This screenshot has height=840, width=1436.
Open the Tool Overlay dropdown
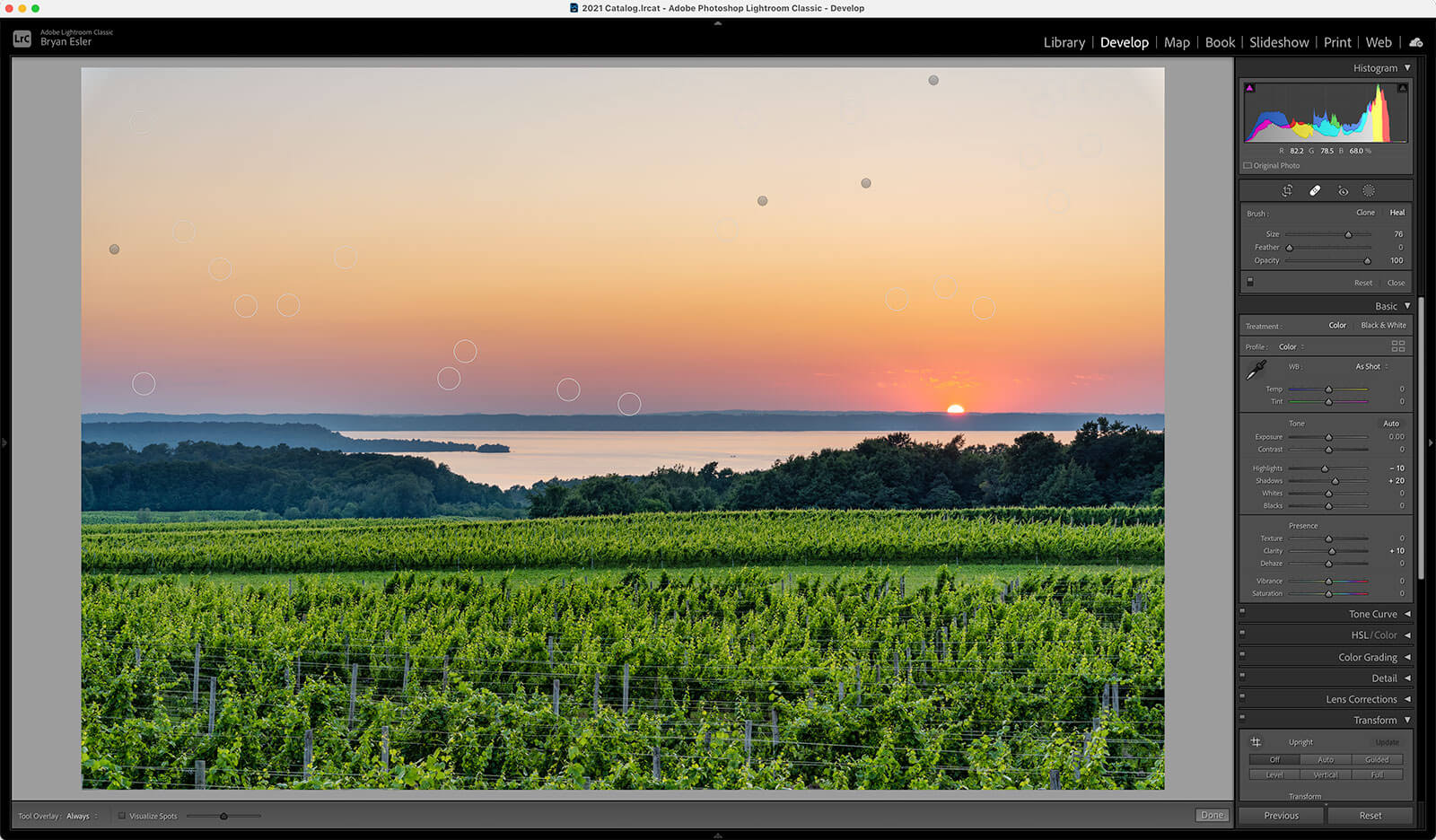81,816
